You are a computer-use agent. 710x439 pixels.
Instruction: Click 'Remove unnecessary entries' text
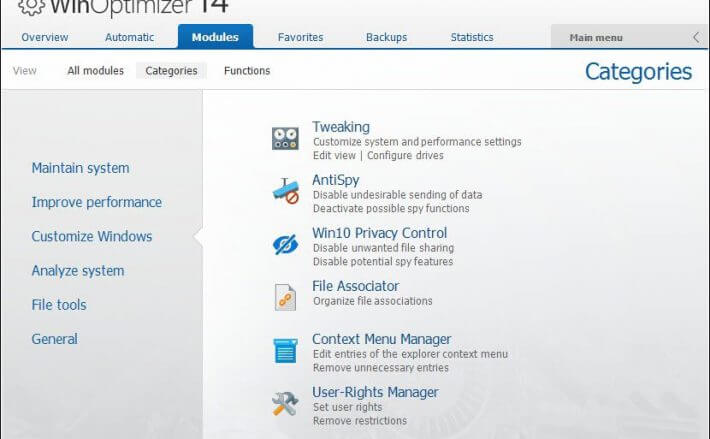pyautogui.click(x=381, y=367)
